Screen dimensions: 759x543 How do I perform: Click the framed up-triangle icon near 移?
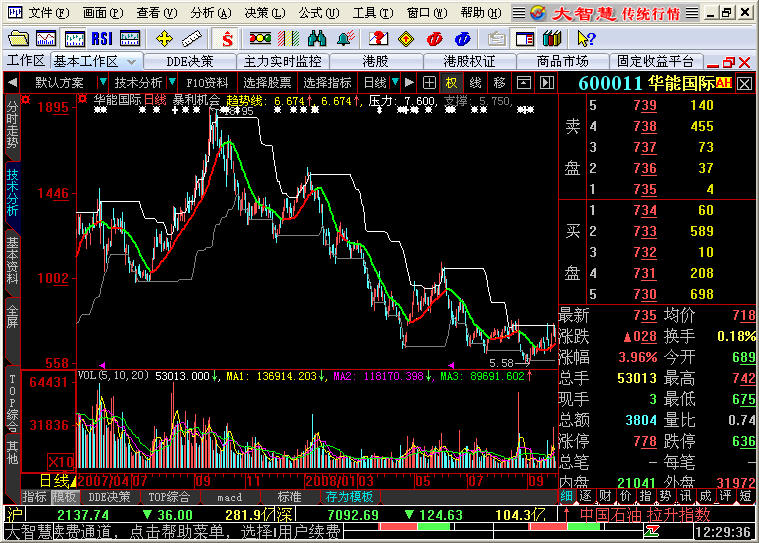click(x=523, y=83)
